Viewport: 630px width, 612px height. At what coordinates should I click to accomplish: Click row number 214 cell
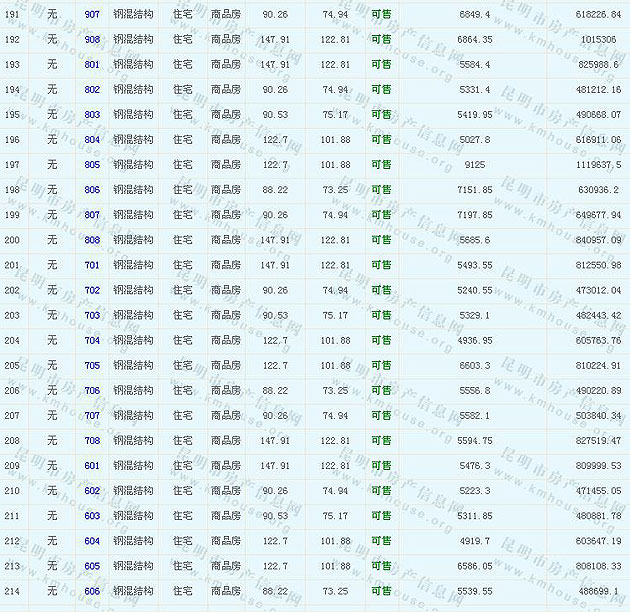pyautogui.click(x=12, y=591)
